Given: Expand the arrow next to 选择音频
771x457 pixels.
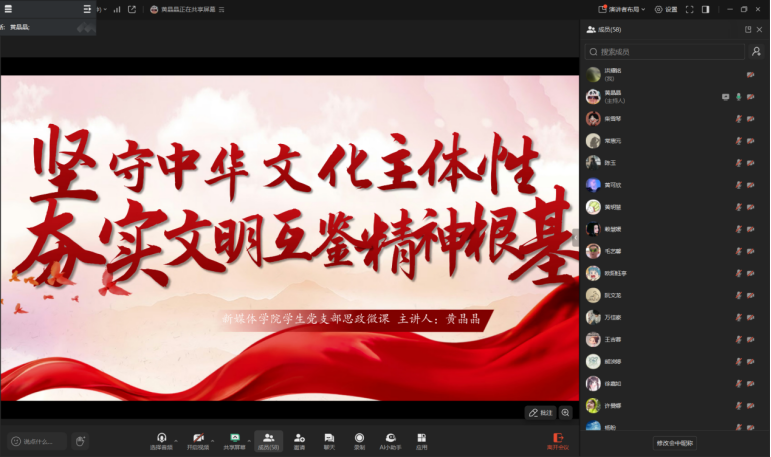Looking at the screenshot, I should [x=177, y=439].
